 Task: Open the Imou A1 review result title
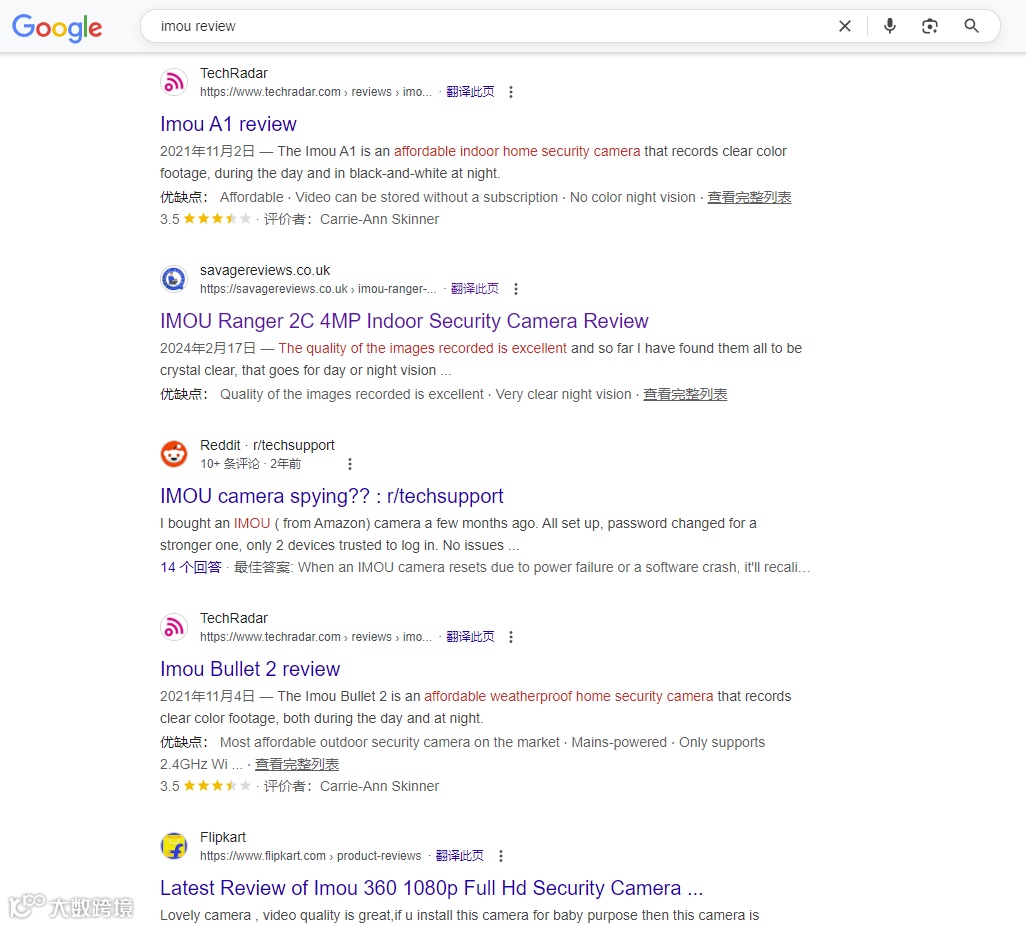[228, 124]
